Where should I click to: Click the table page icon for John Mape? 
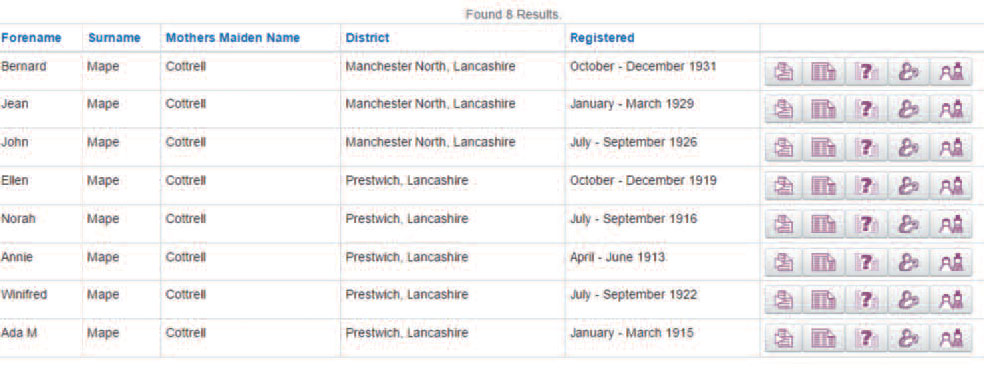tap(823, 148)
